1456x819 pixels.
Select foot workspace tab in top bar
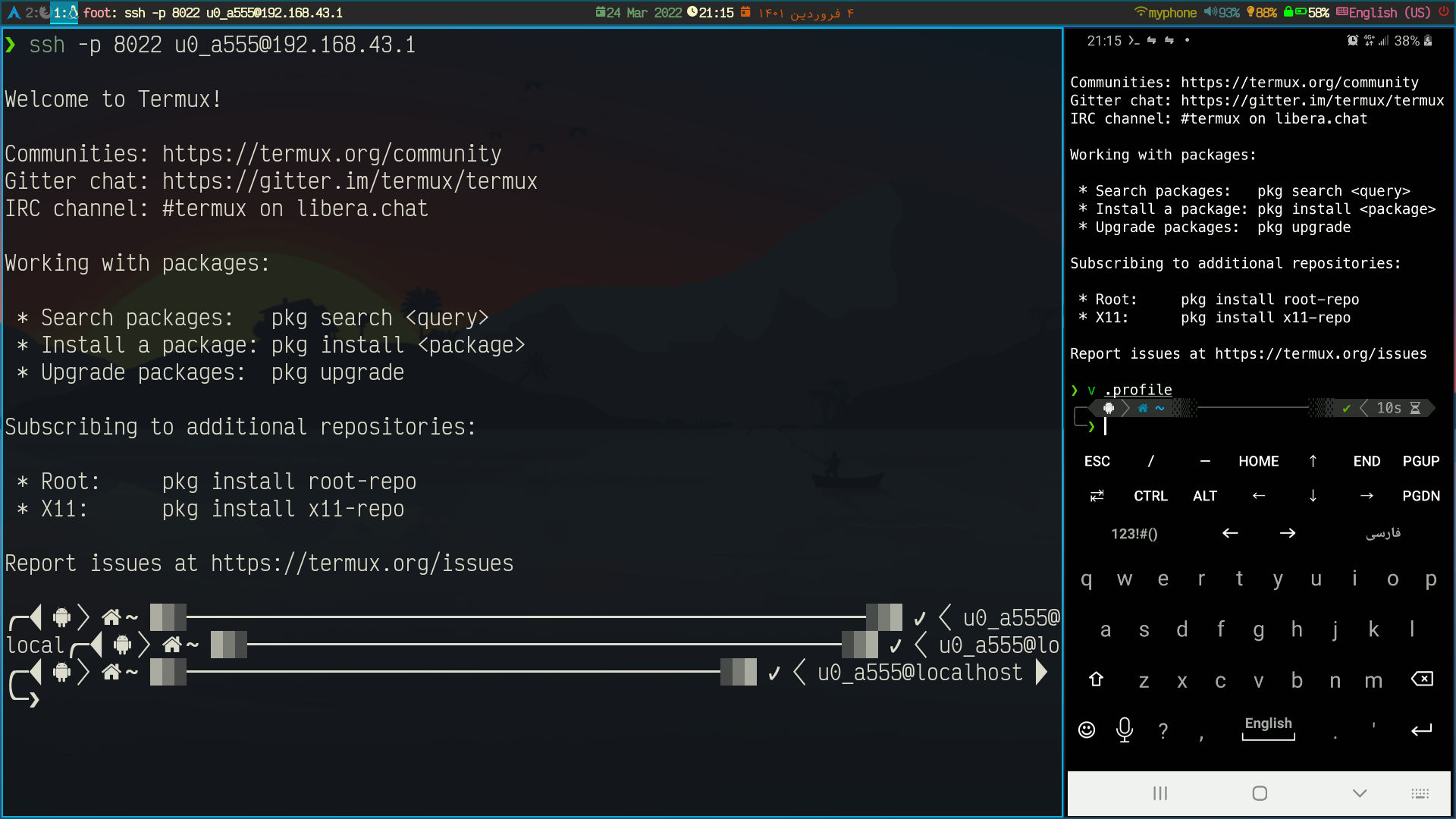click(64, 12)
